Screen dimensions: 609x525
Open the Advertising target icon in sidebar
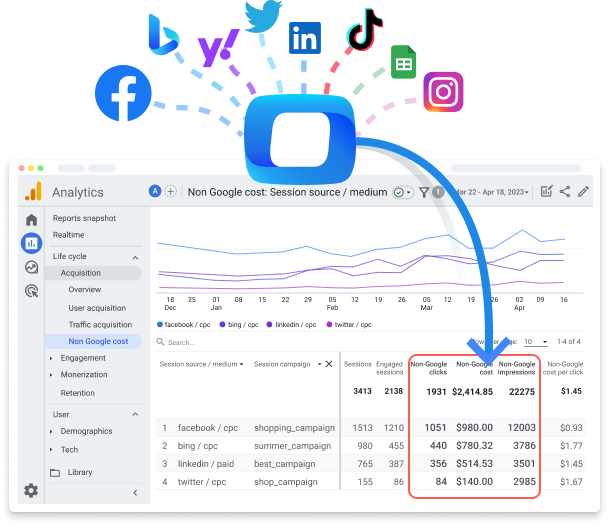pyautogui.click(x=31, y=291)
